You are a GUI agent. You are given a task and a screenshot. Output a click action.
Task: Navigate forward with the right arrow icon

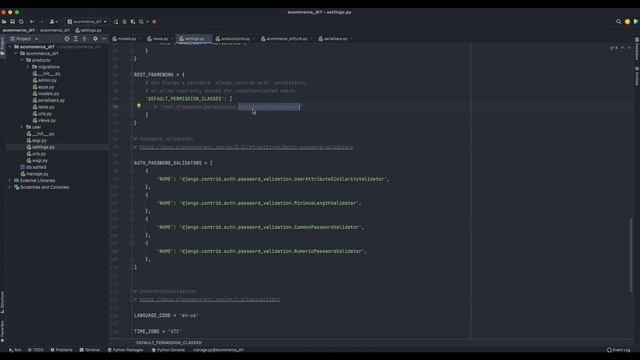pos(41,22)
